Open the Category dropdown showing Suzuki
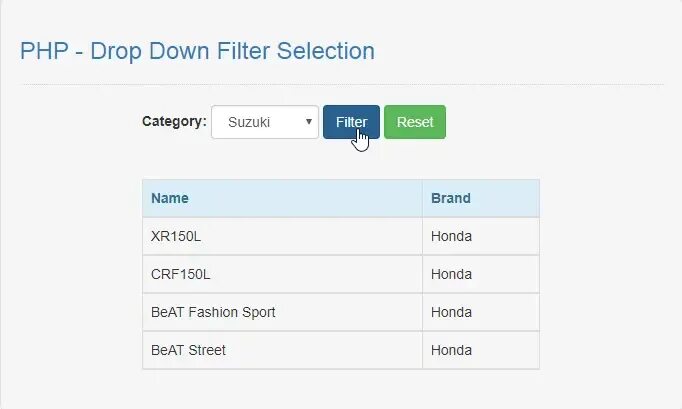This screenshot has width=682, height=409. (262, 122)
